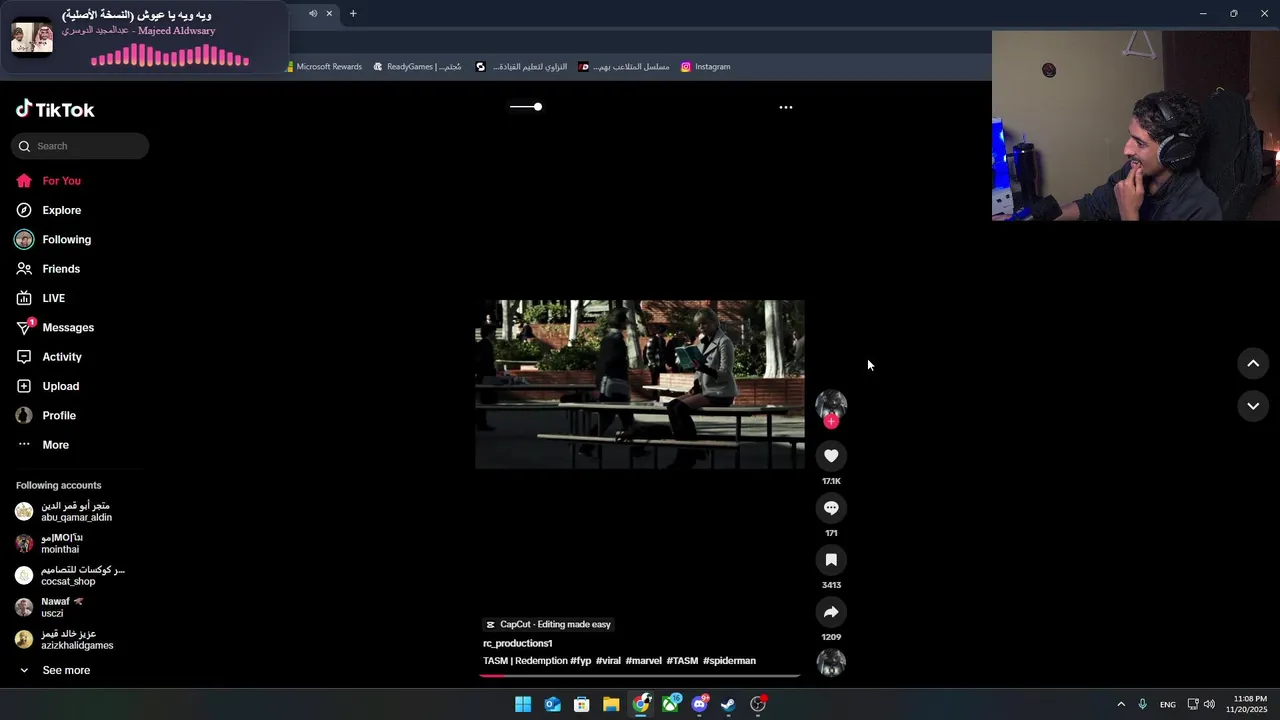Screen dimensions: 1280x720
Task: Open the video comments bubble
Action: point(831,508)
